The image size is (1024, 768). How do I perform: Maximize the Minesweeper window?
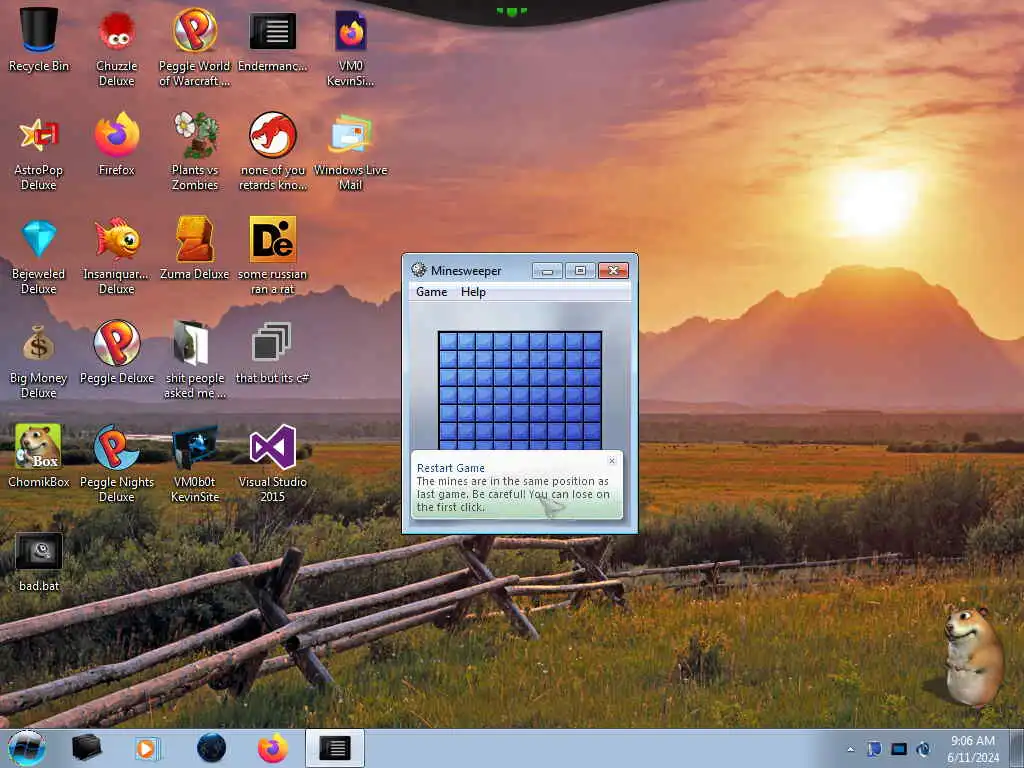pos(580,270)
